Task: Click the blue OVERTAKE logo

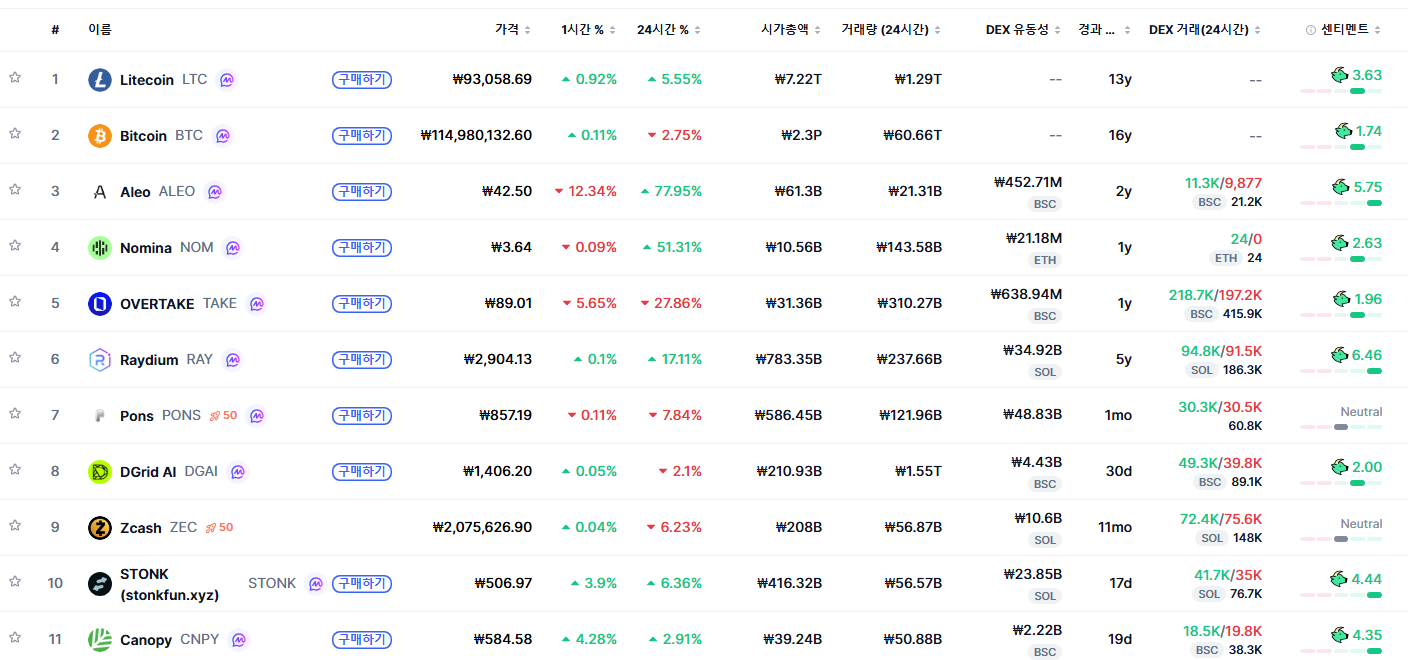Action: point(100,304)
